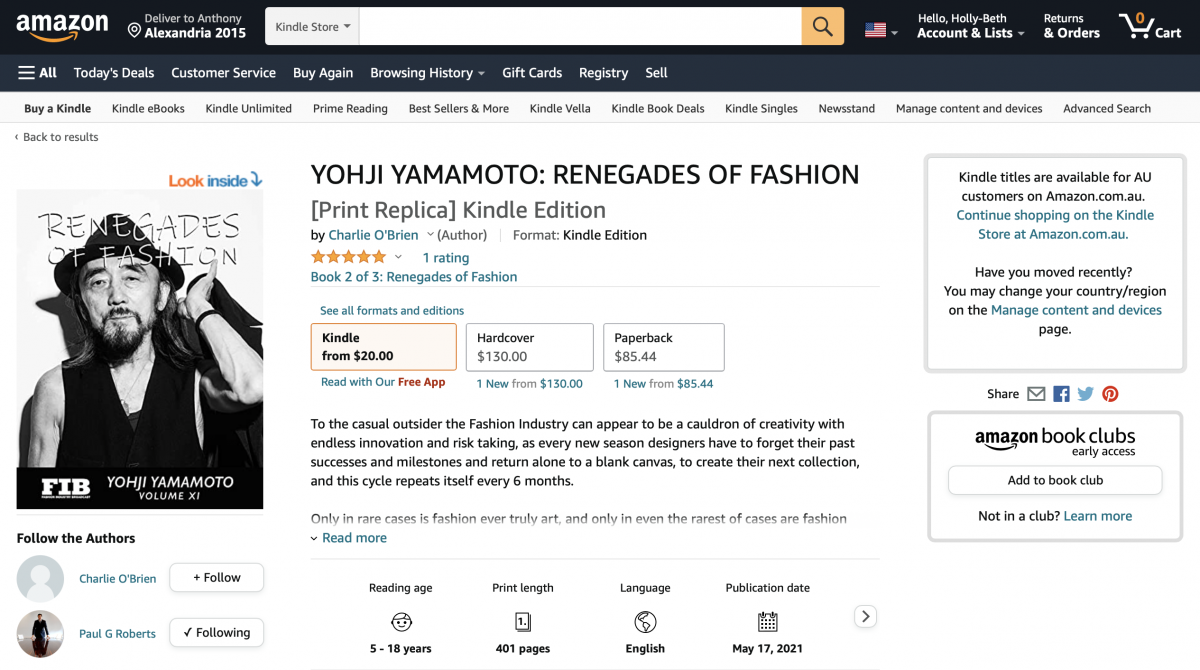1200x670 pixels.
Task: Share this book via email icon
Action: point(1036,394)
